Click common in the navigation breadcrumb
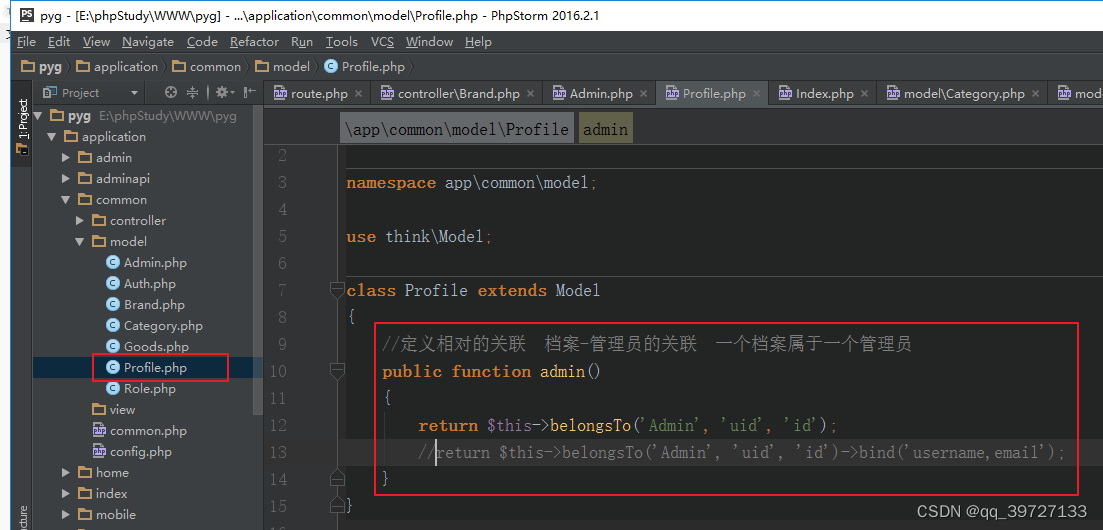Viewport: 1103px width, 530px height. point(207,67)
